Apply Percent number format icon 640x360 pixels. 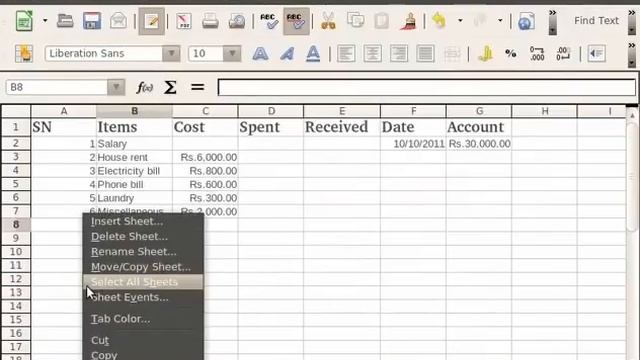coord(511,53)
